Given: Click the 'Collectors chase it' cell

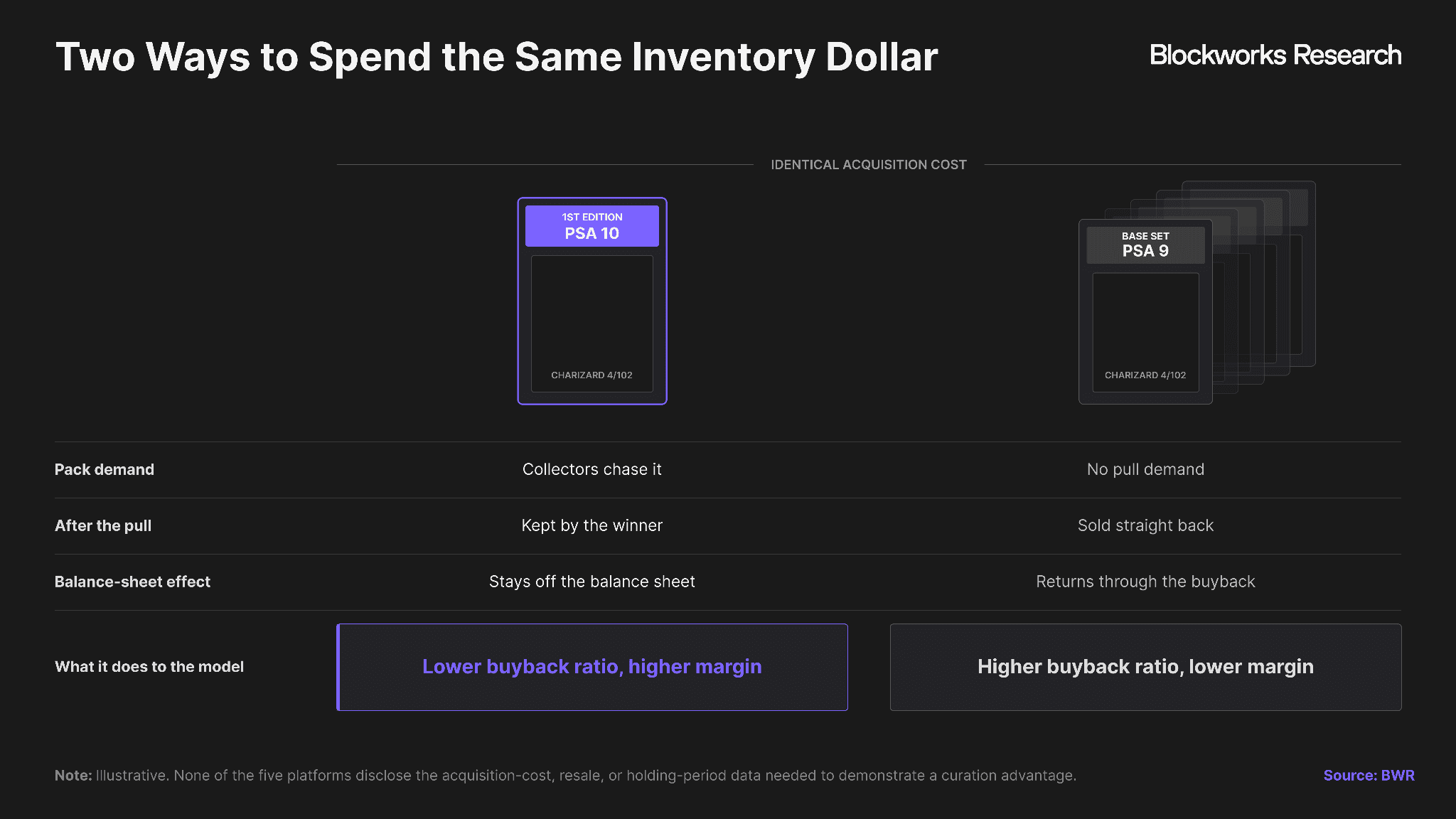Looking at the screenshot, I should click(591, 469).
